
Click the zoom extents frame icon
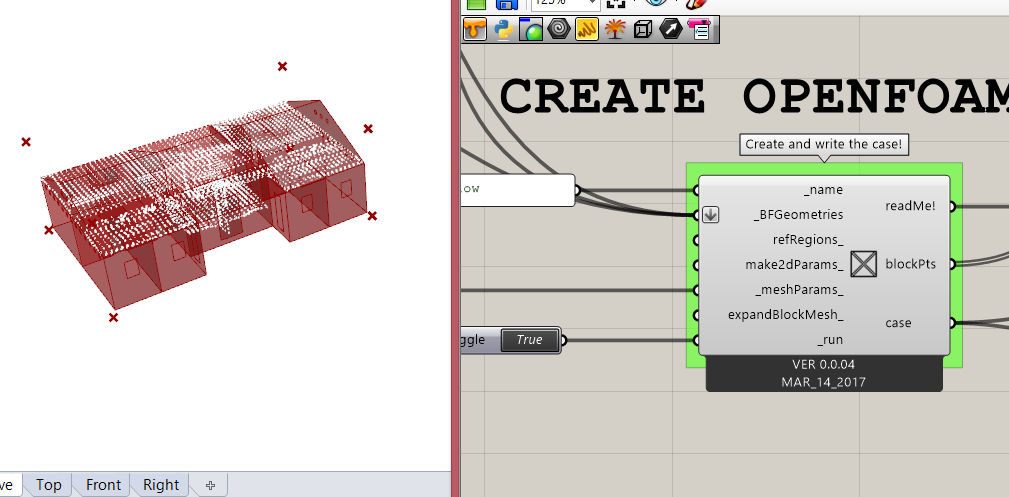616,4
